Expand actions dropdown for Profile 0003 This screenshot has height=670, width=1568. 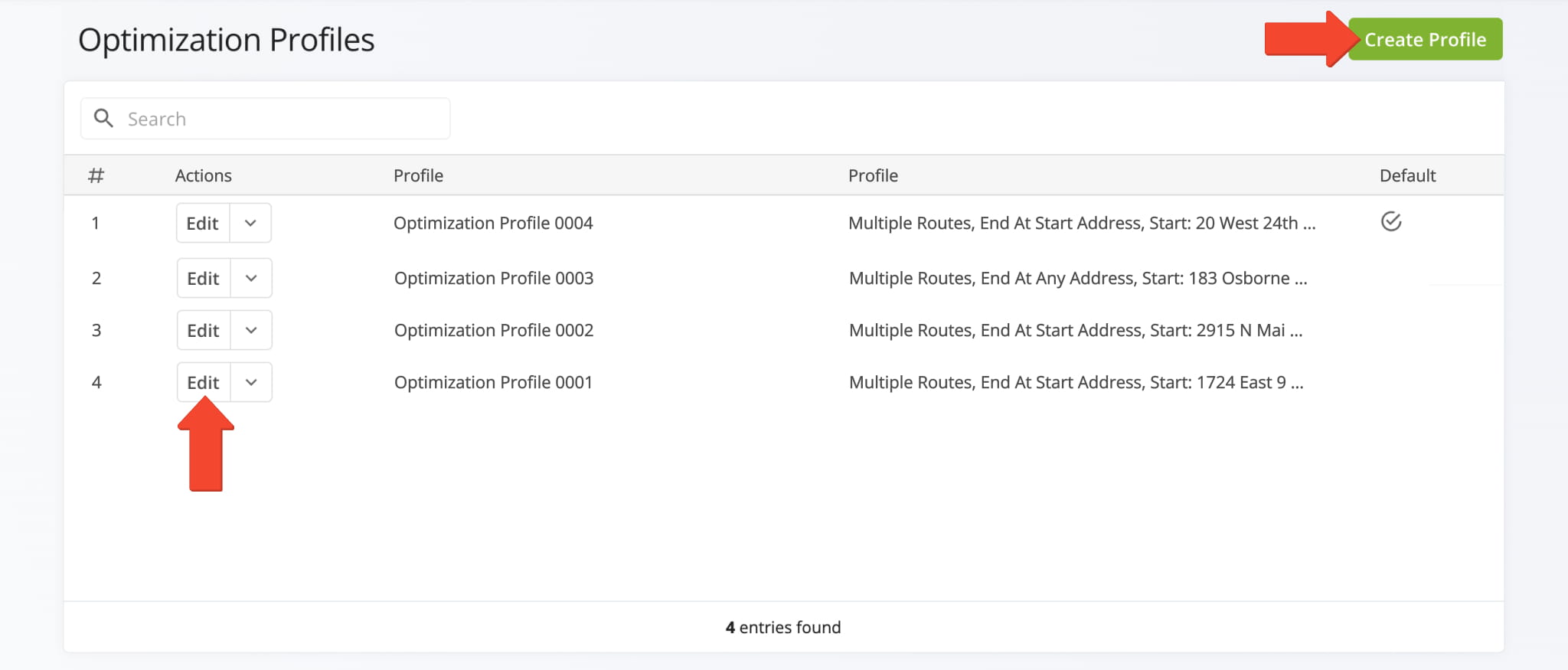pos(251,279)
